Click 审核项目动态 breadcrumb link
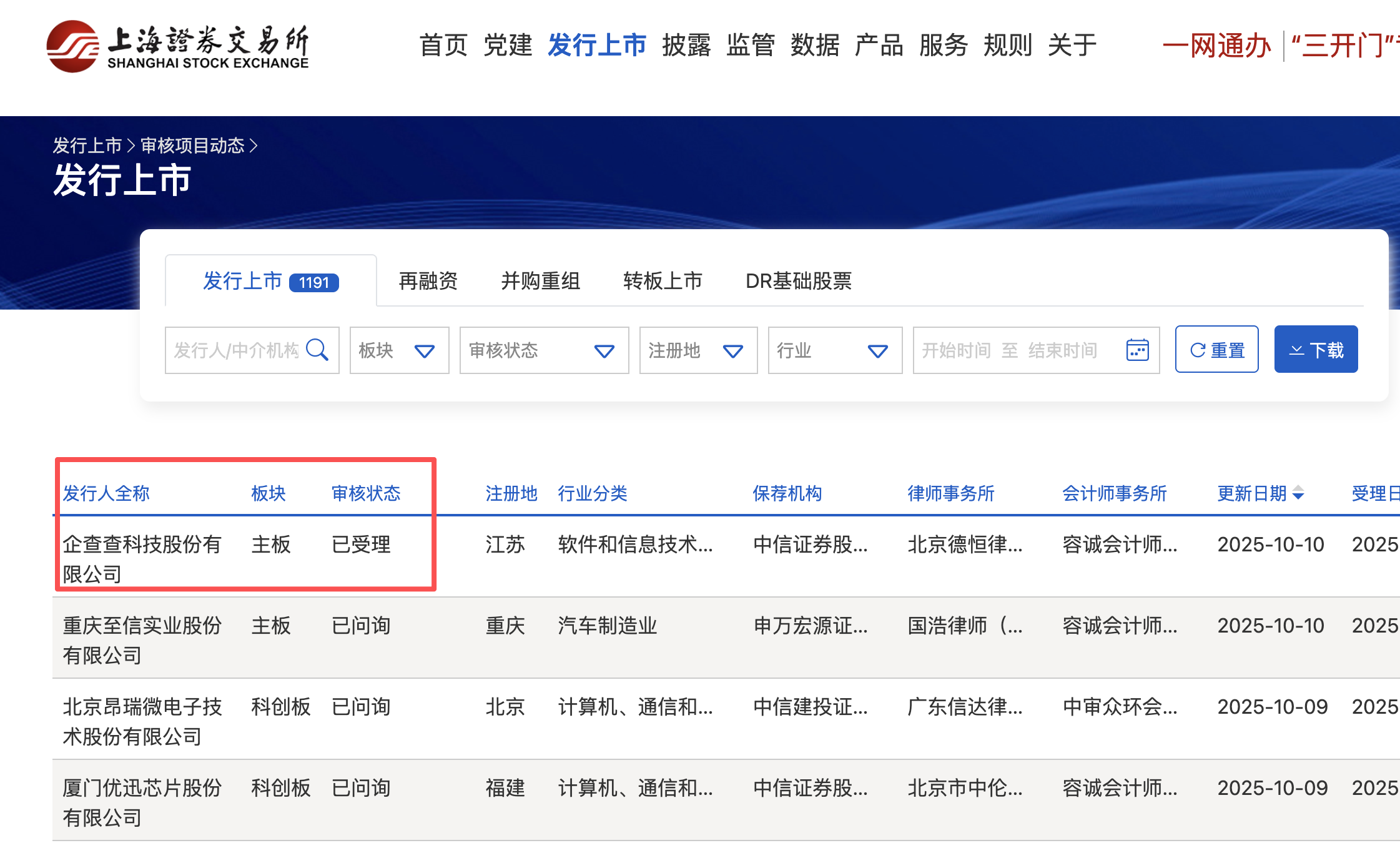Viewport: 1400px width, 848px height. (x=192, y=145)
